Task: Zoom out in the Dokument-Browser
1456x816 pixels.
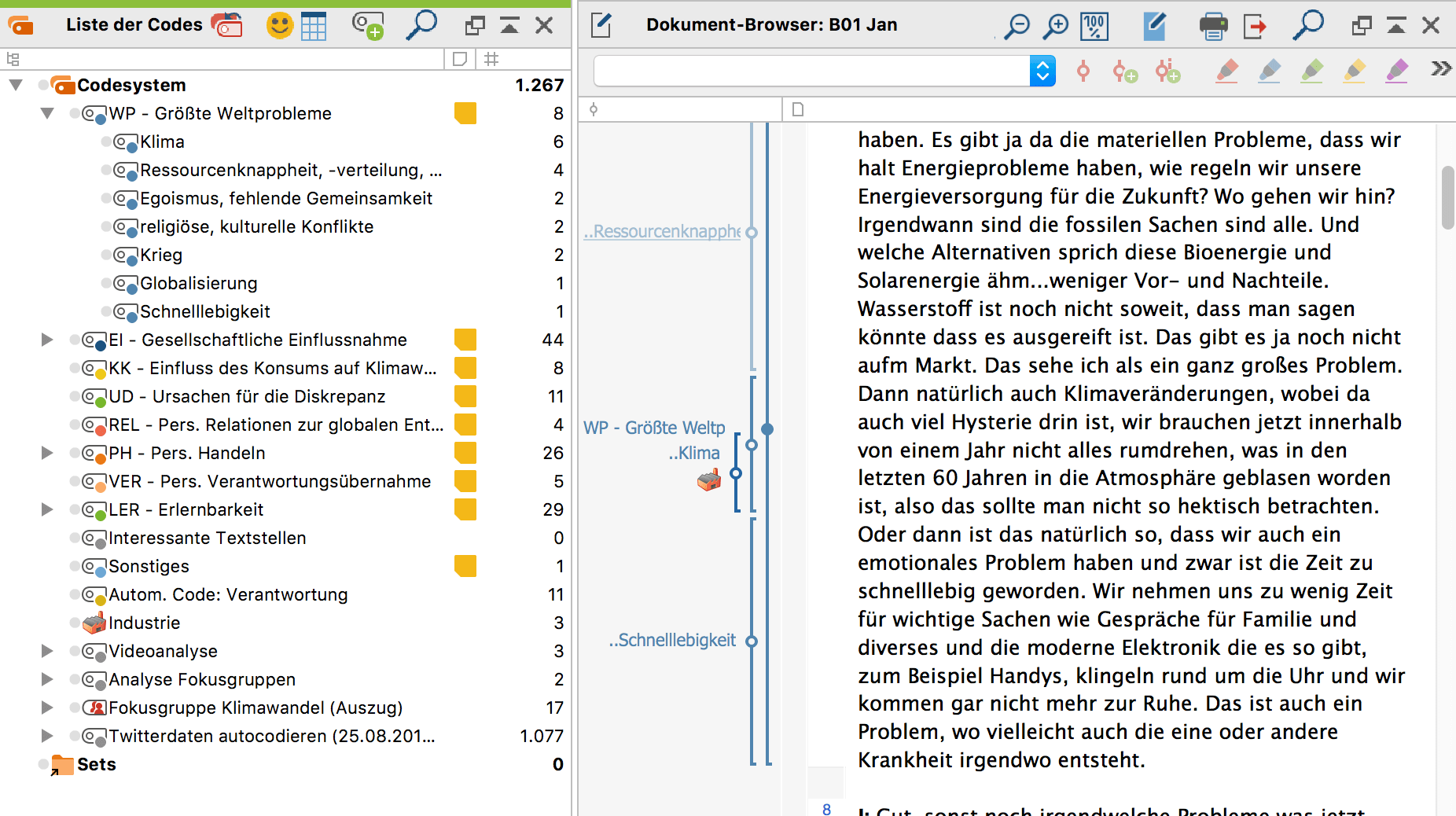Action: (x=1017, y=25)
